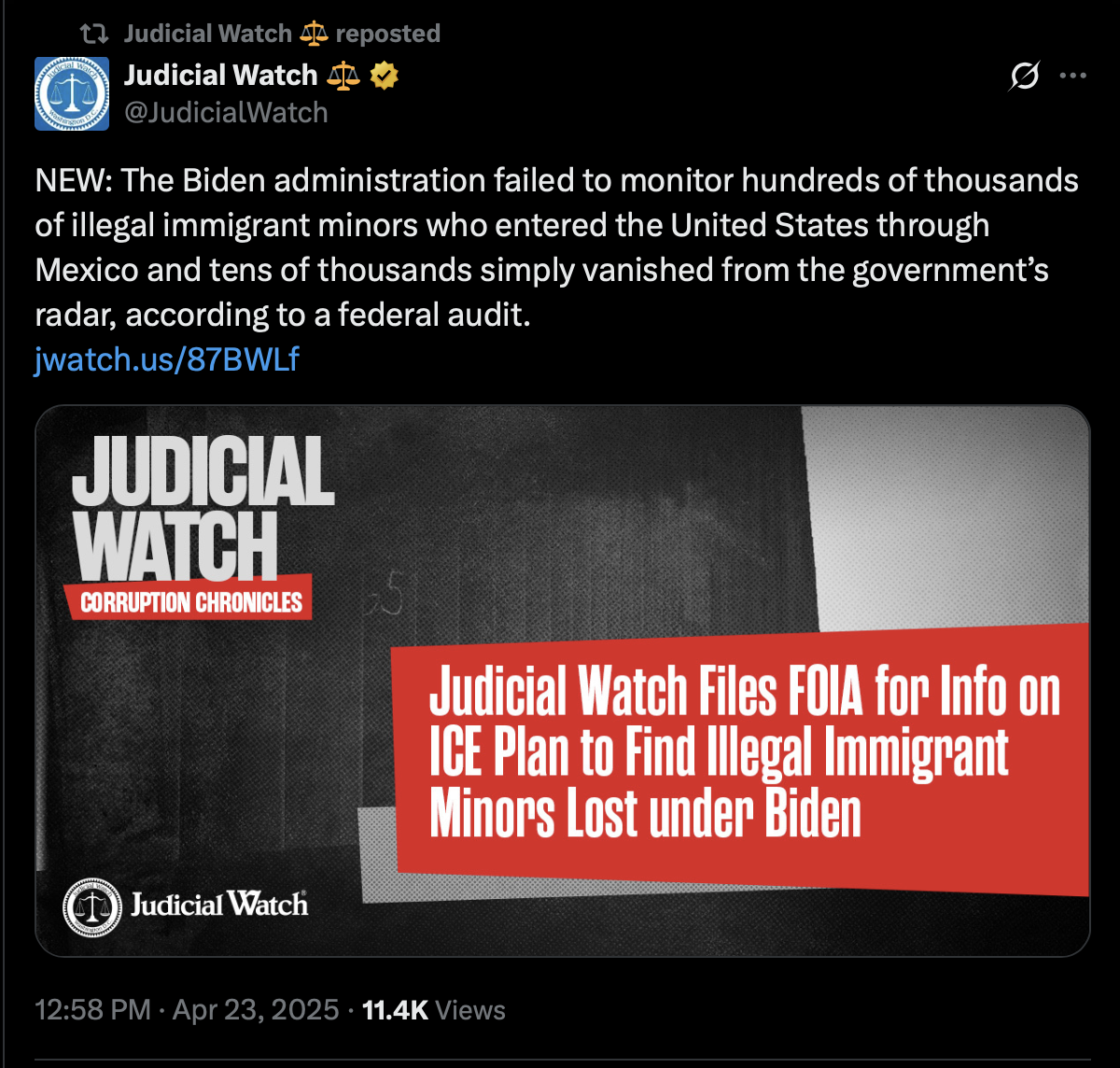Click the @JudicialWatch handle
1120x1068 pixels.
click(226, 113)
